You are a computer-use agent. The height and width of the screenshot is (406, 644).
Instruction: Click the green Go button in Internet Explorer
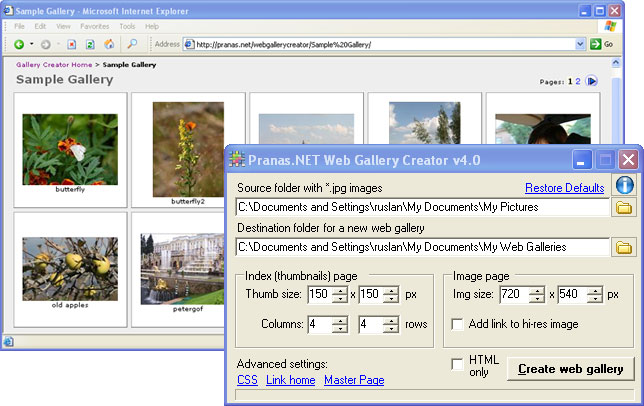(596, 44)
